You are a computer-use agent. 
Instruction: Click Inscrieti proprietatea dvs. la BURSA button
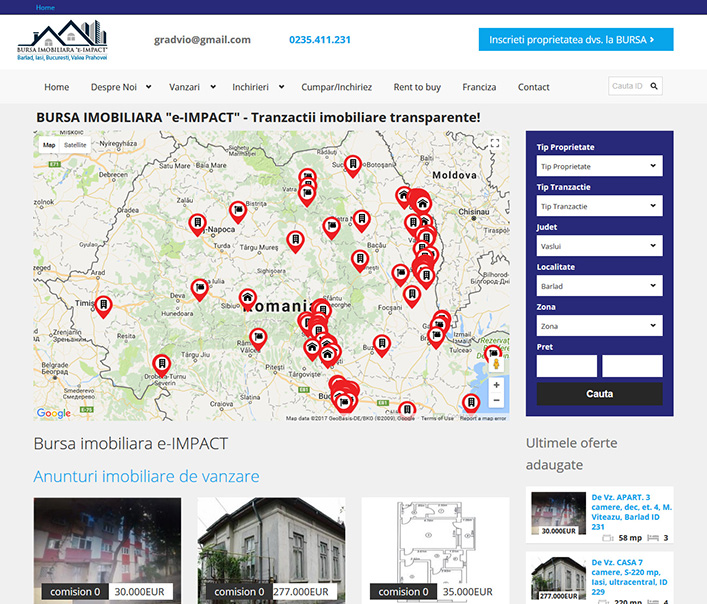click(x=576, y=40)
